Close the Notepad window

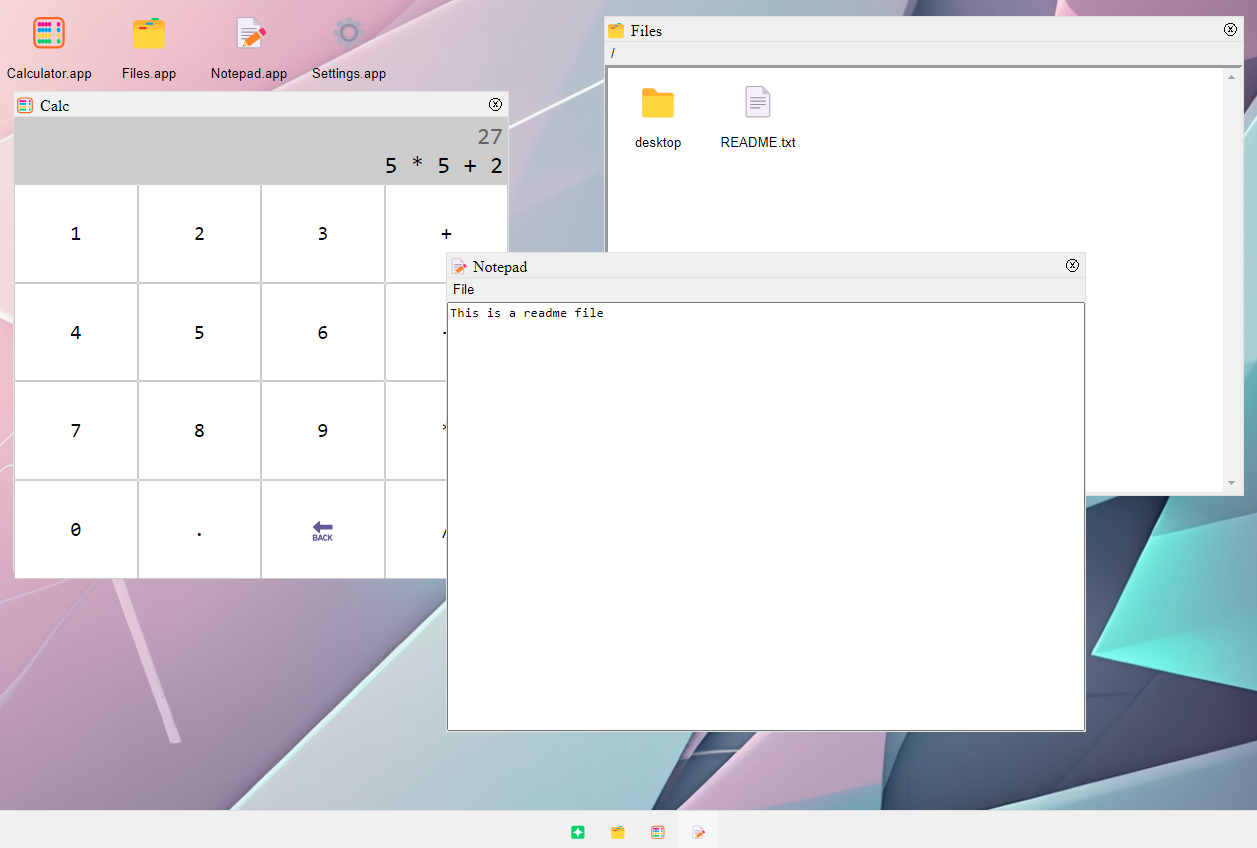[x=1072, y=265]
